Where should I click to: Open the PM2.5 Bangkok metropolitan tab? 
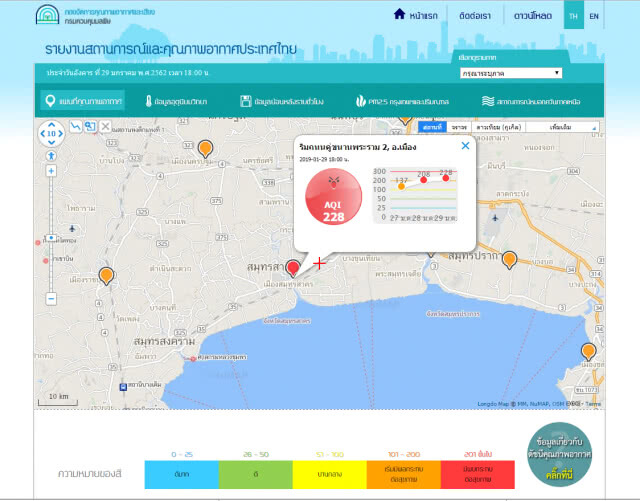click(x=402, y=101)
